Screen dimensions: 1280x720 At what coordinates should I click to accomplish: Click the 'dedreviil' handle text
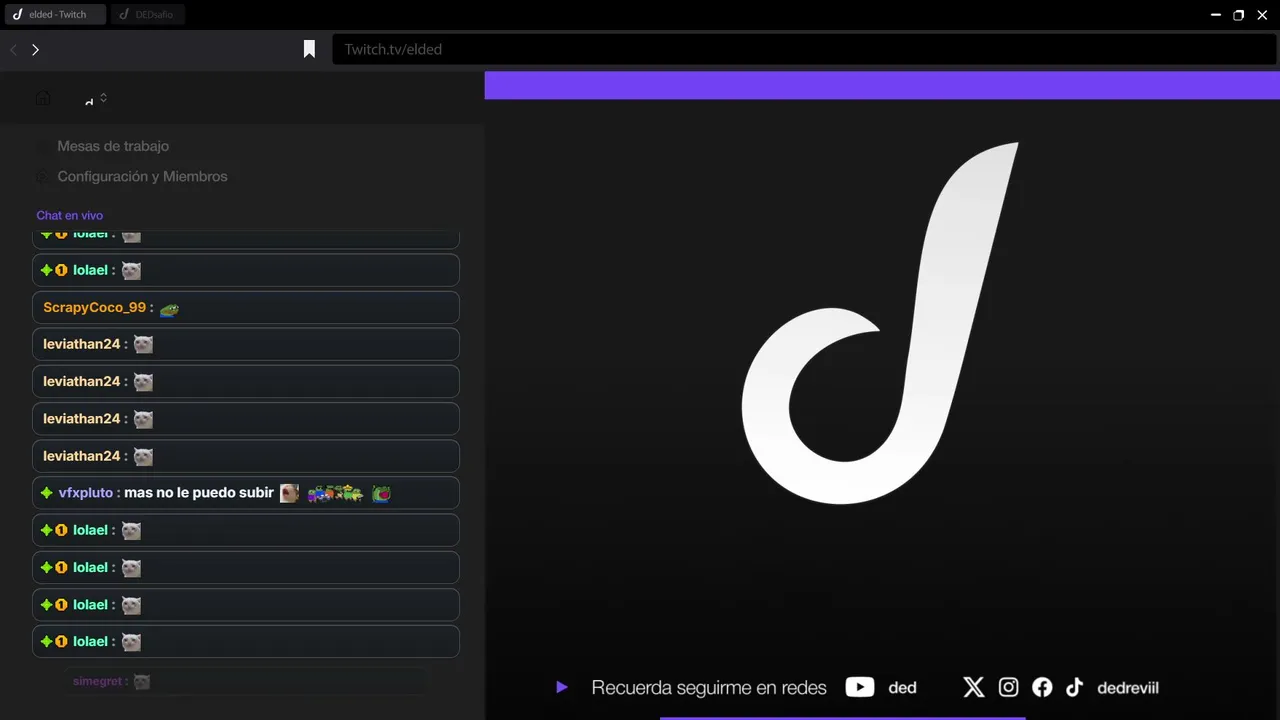[x=1128, y=688]
